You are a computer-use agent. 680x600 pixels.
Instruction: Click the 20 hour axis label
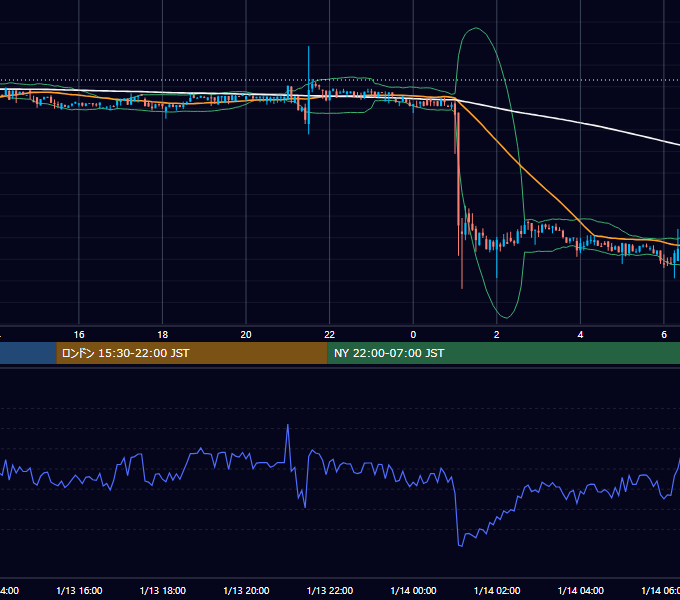pyautogui.click(x=246, y=335)
